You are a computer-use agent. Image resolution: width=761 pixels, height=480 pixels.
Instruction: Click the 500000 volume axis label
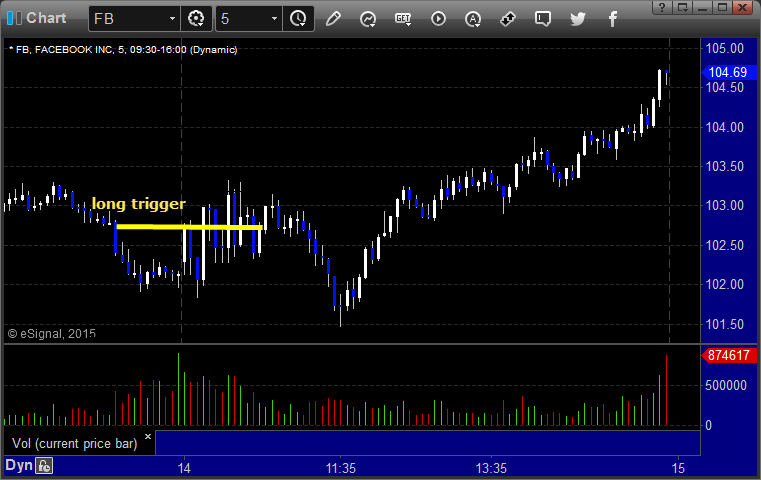(726, 385)
